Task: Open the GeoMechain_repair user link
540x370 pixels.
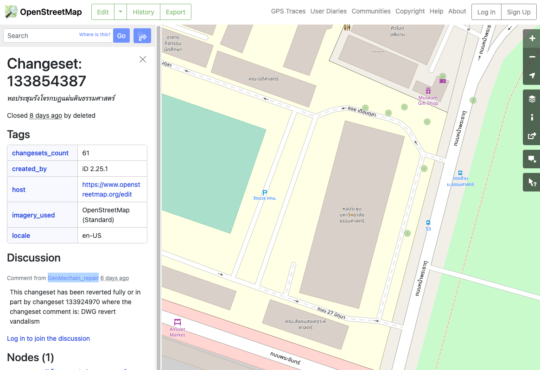Action: [73, 278]
